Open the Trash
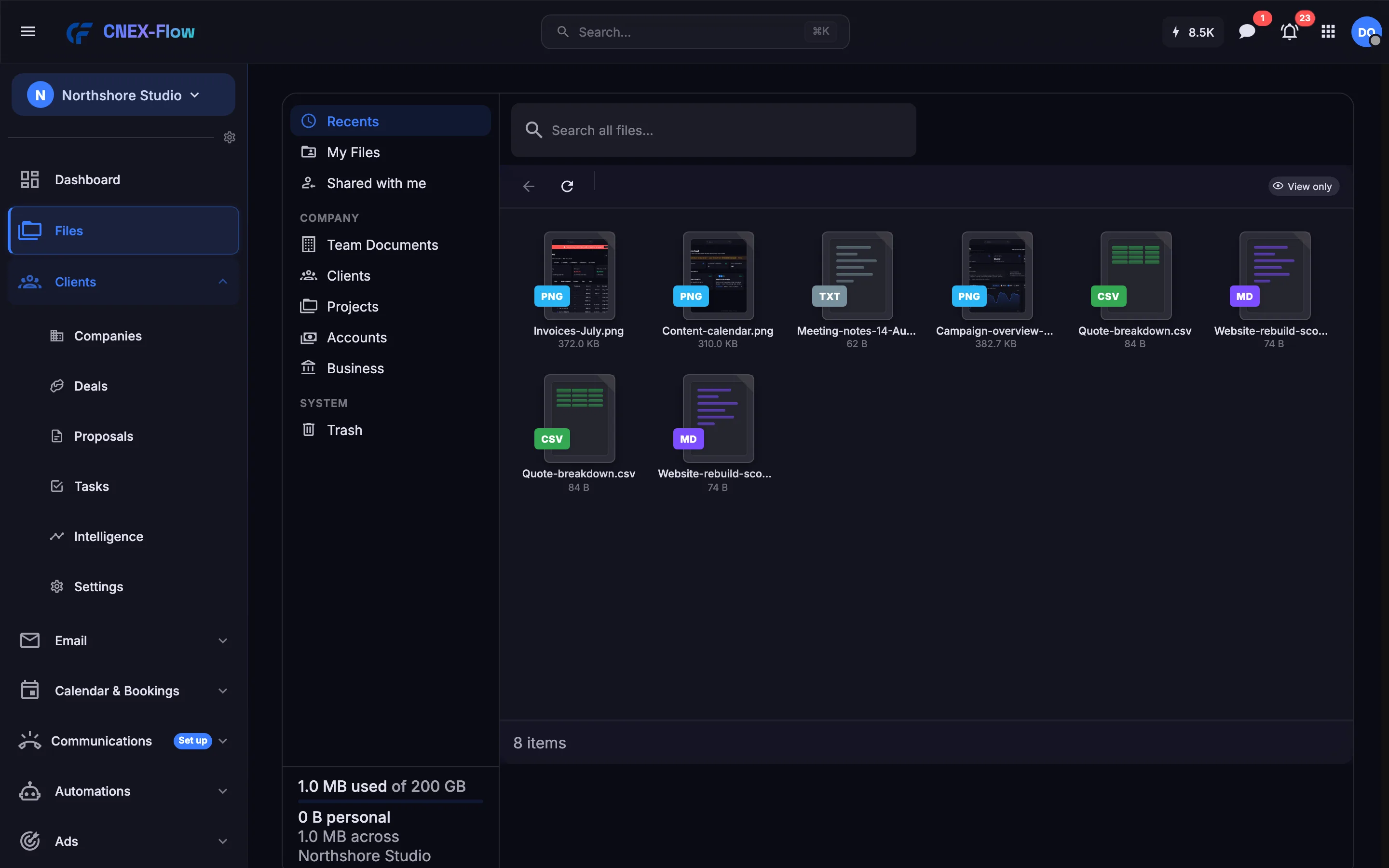The height and width of the screenshot is (868, 1389). coord(390,430)
